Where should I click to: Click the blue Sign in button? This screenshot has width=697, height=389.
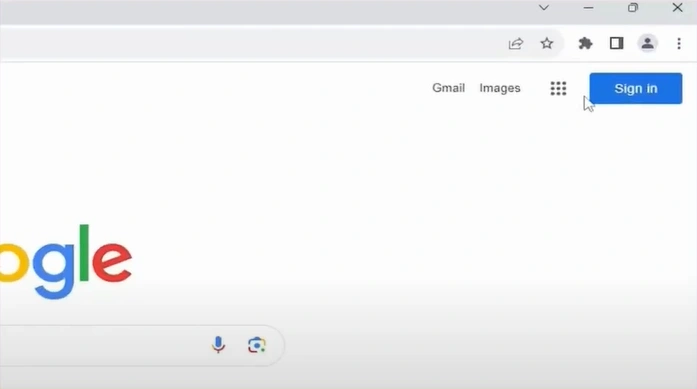point(636,88)
